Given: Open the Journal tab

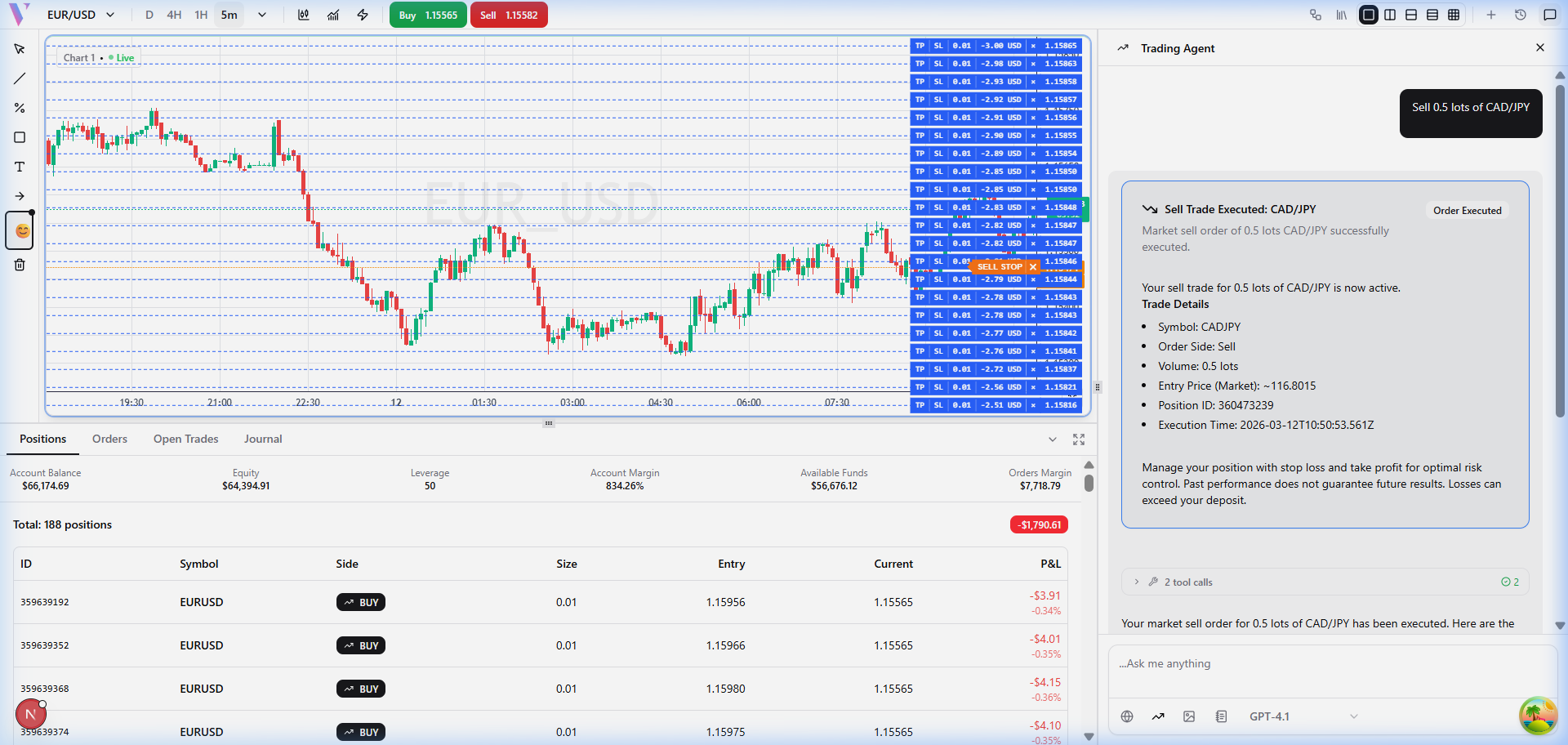Looking at the screenshot, I should [263, 439].
